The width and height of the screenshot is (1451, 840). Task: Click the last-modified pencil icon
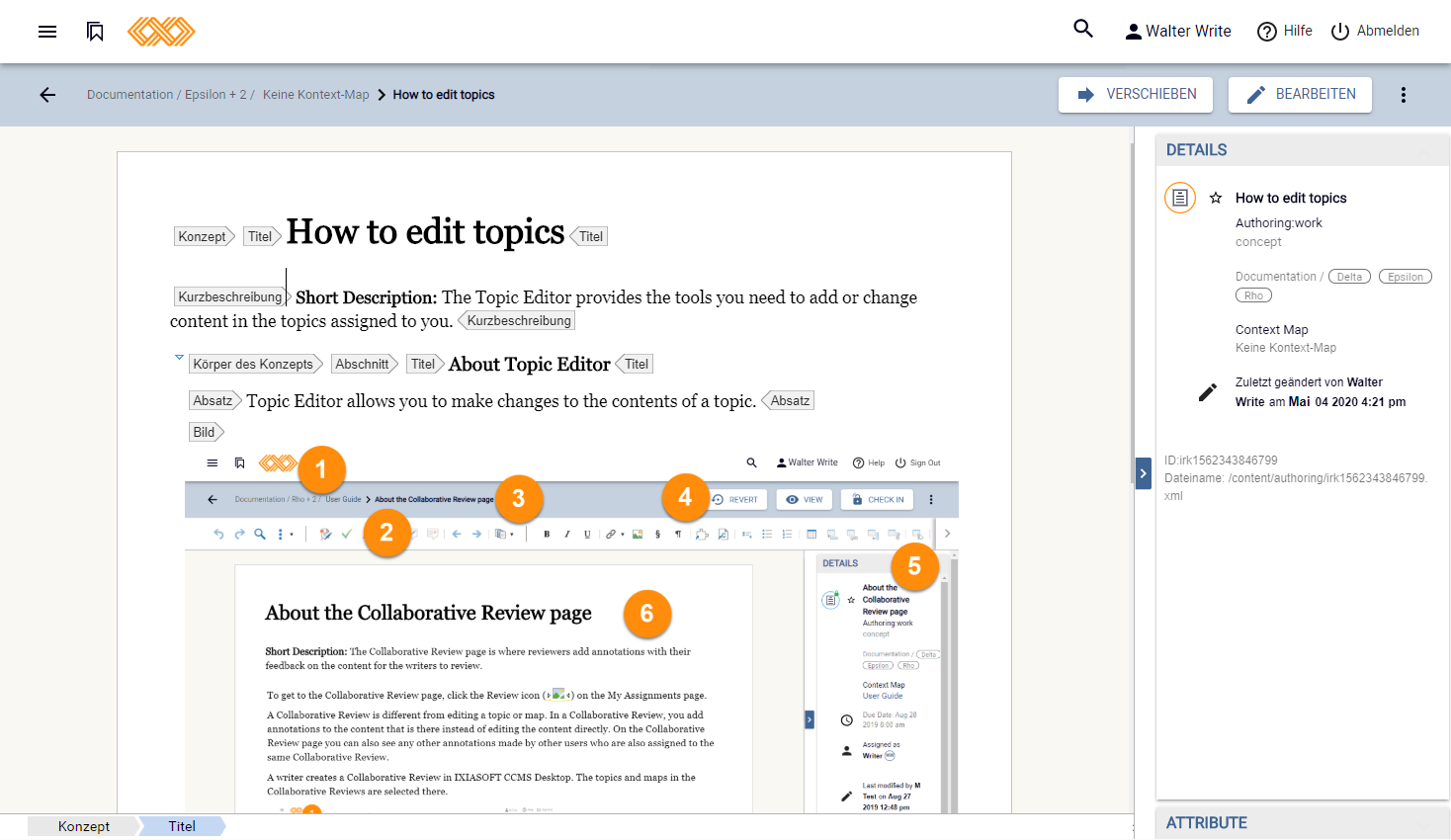click(1208, 392)
